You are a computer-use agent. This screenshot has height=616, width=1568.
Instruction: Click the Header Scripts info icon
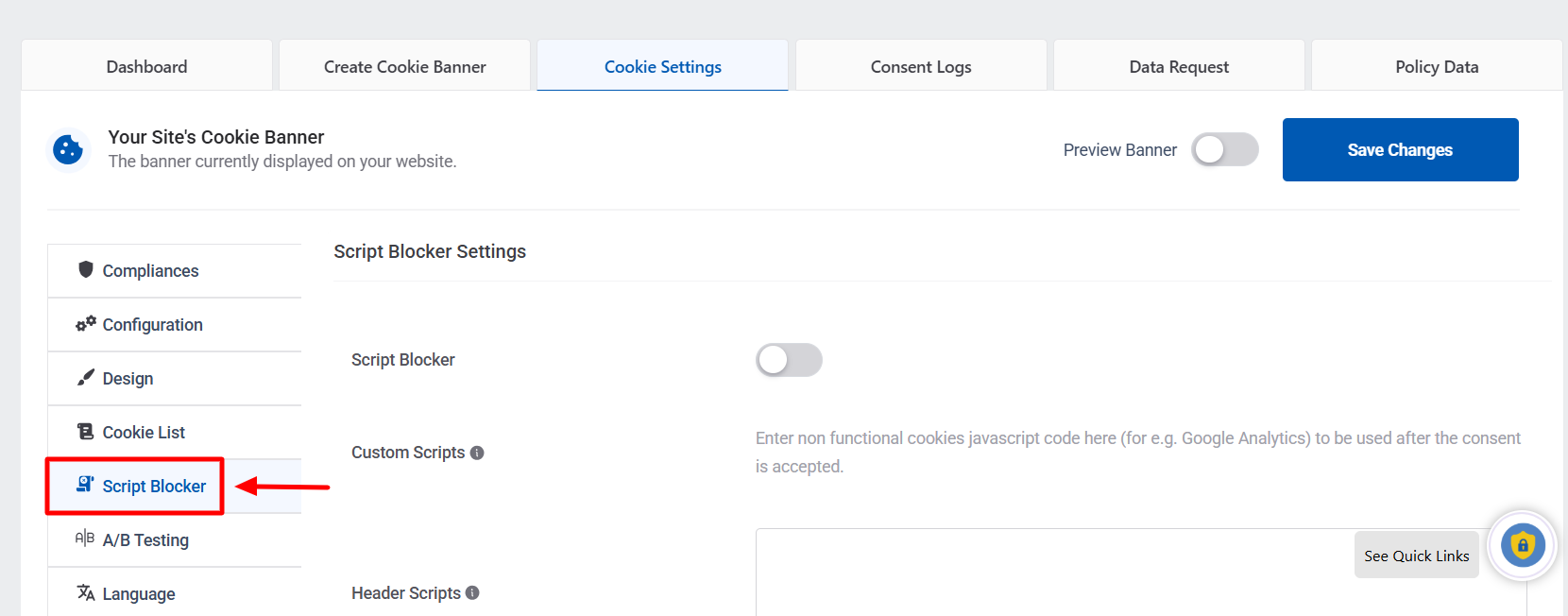[x=472, y=593]
